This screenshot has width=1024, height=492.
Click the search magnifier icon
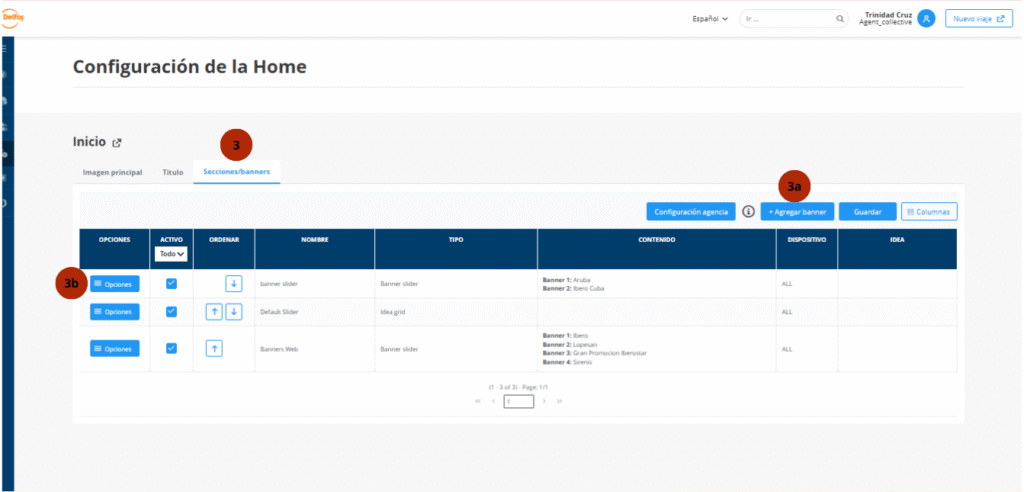click(x=840, y=18)
